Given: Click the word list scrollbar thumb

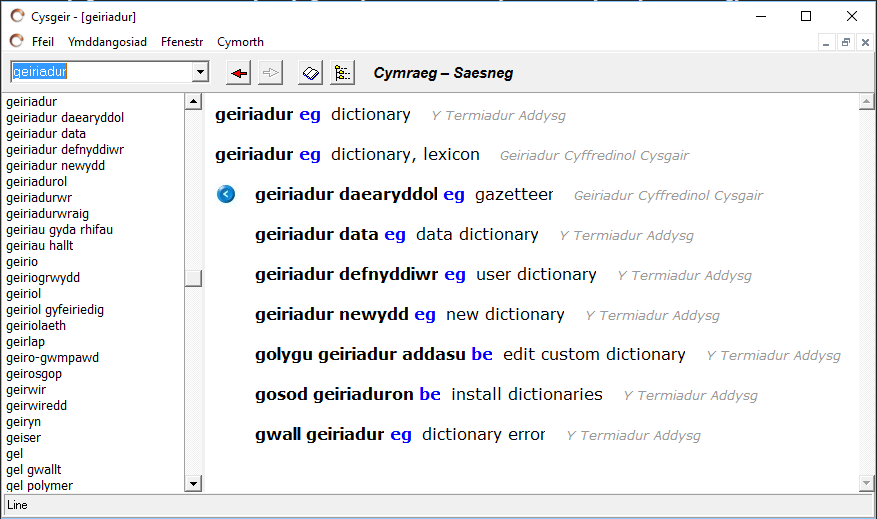Looking at the screenshot, I should (193, 278).
